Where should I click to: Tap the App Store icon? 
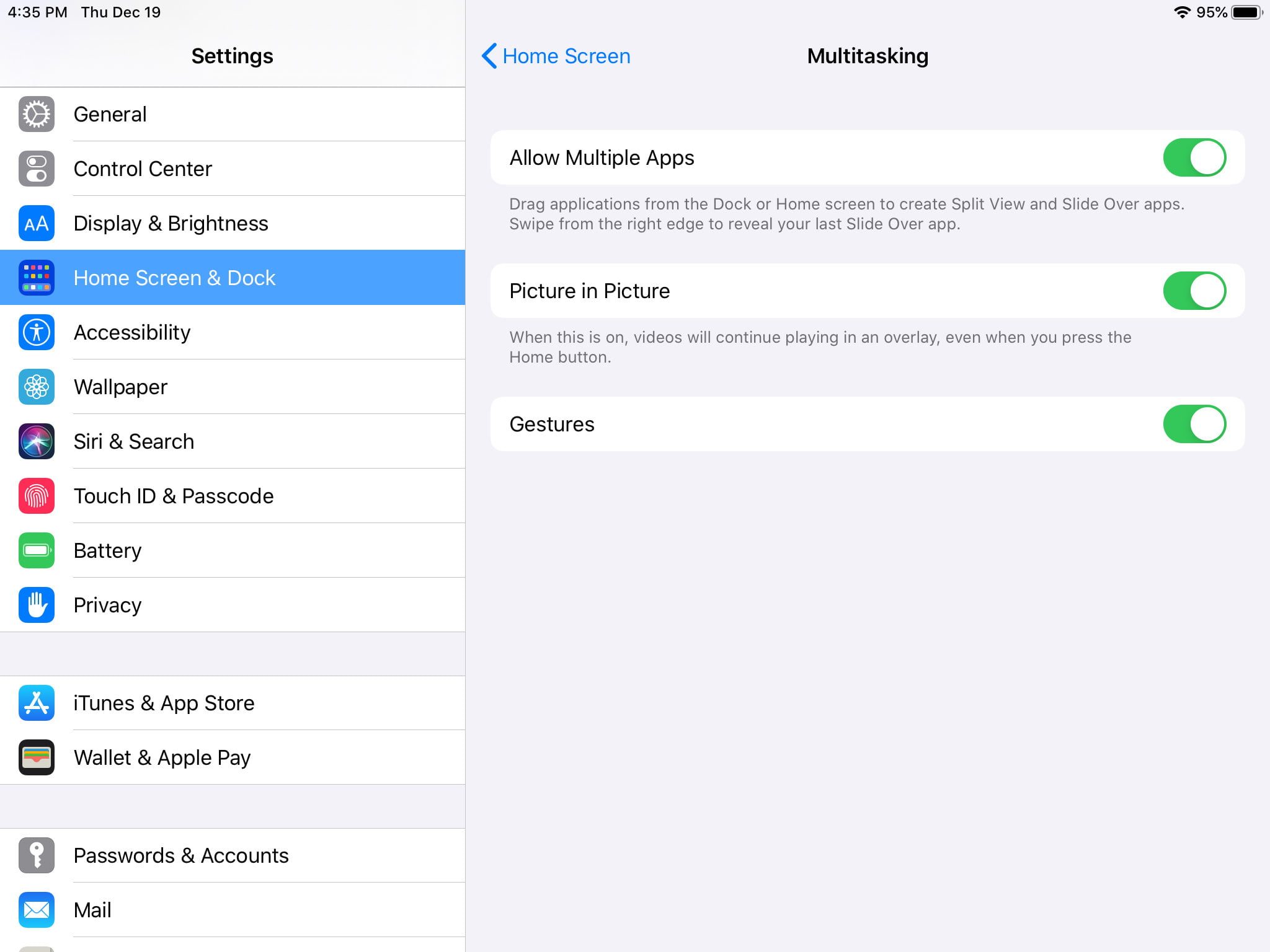click(37, 703)
